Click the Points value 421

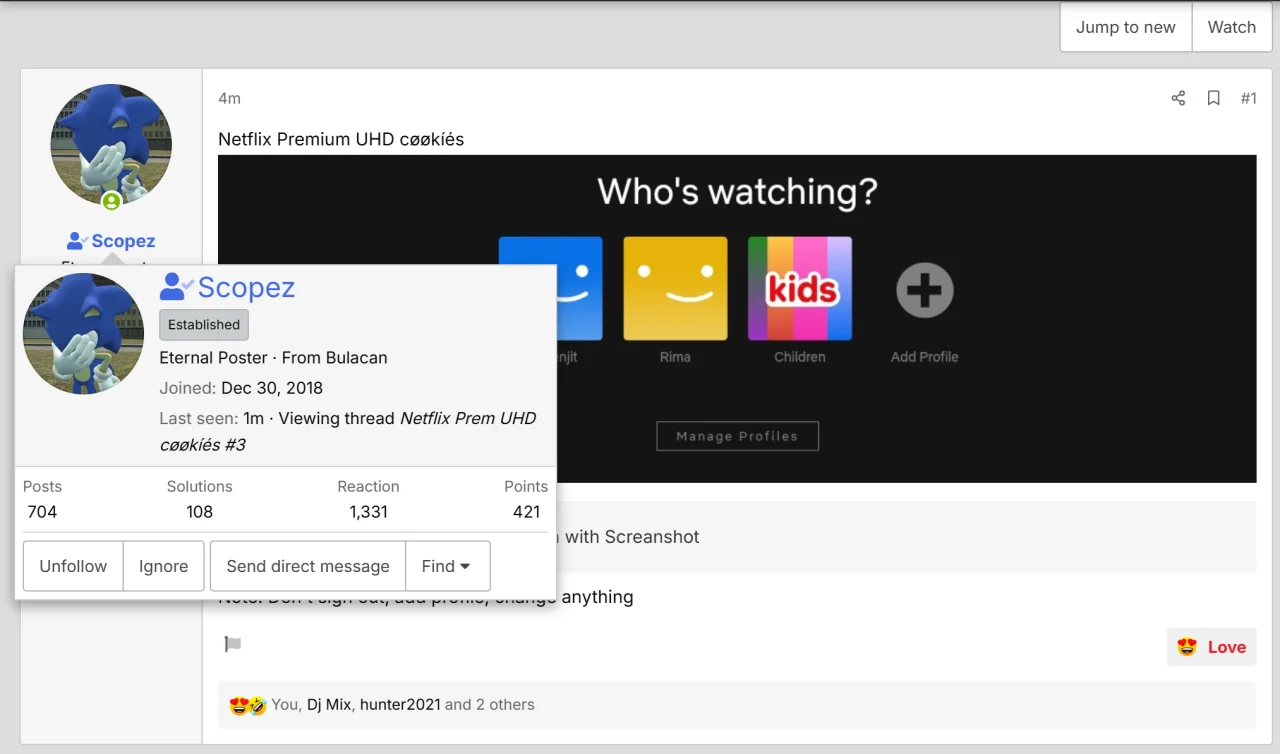click(x=526, y=512)
